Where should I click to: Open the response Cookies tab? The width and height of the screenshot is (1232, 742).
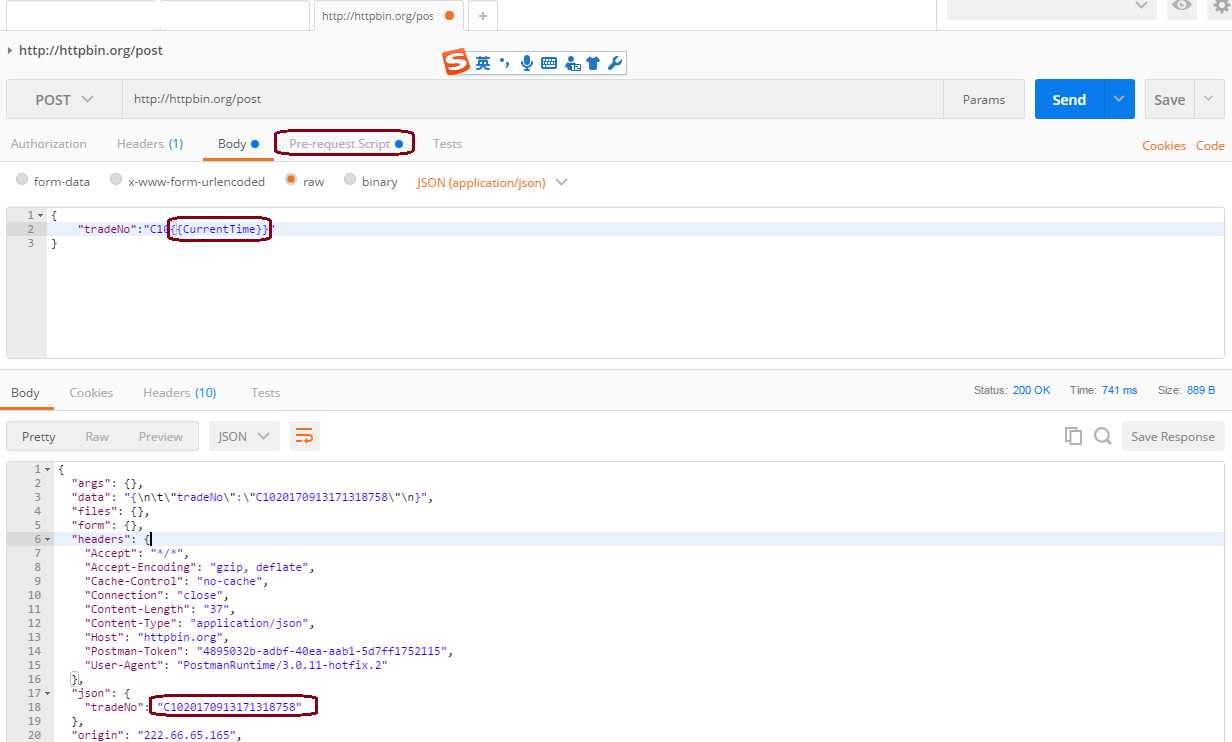tap(91, 392)
